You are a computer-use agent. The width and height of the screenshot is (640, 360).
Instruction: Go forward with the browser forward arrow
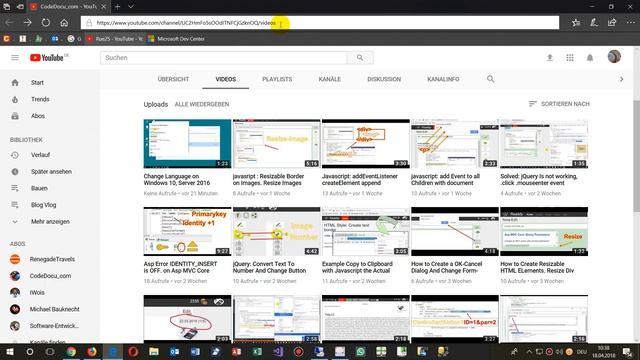click(27, 22)
